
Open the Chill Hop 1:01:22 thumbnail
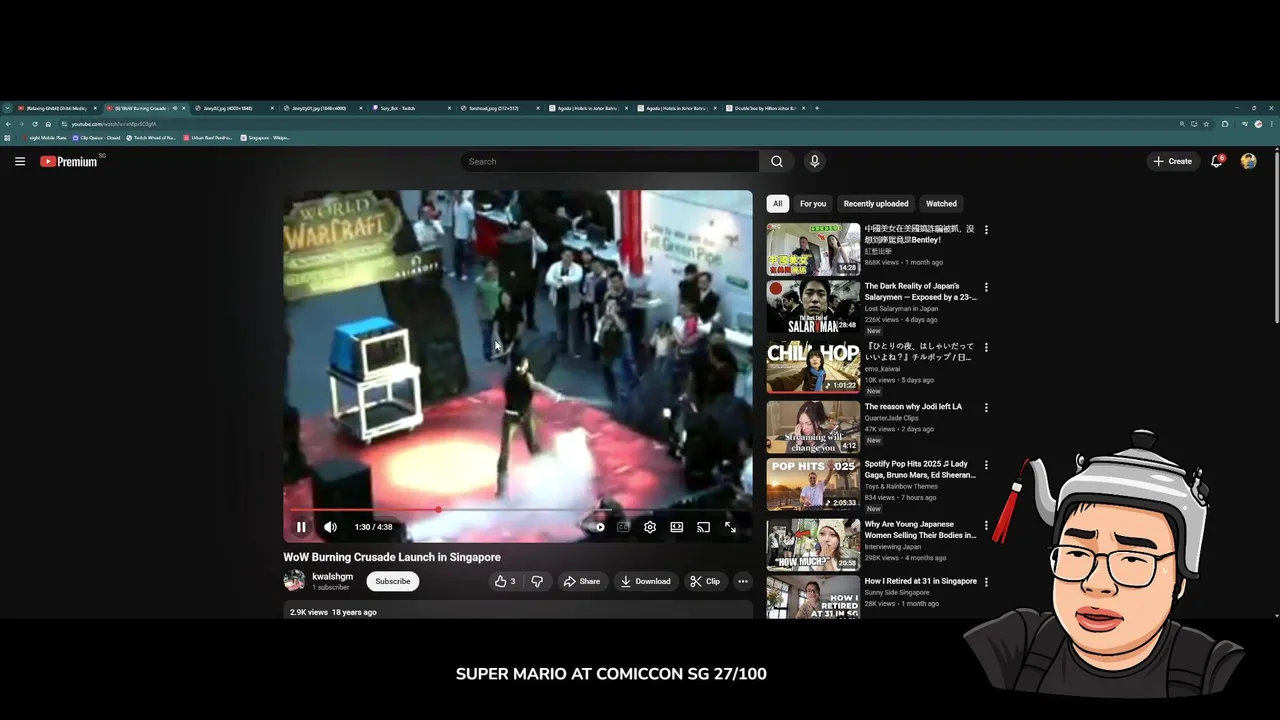(x=813, y=367)
